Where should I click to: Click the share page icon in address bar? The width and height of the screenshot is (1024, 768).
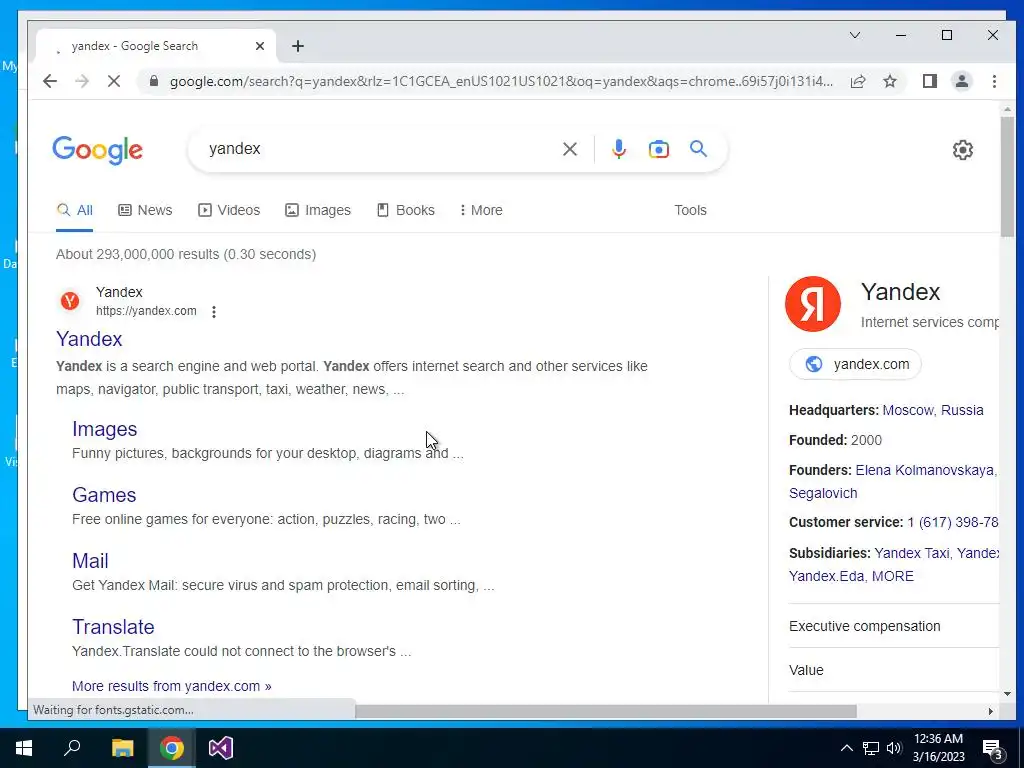[857, 81]
